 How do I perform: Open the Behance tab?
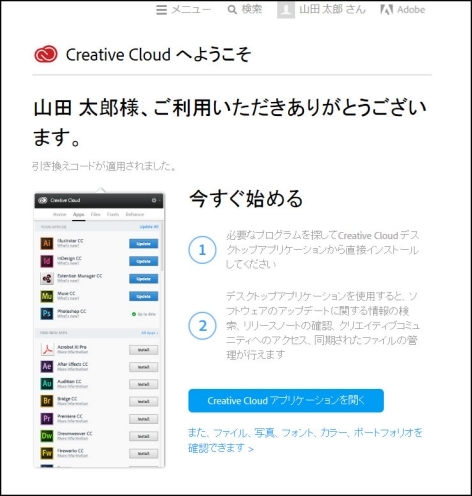point(135,214)
